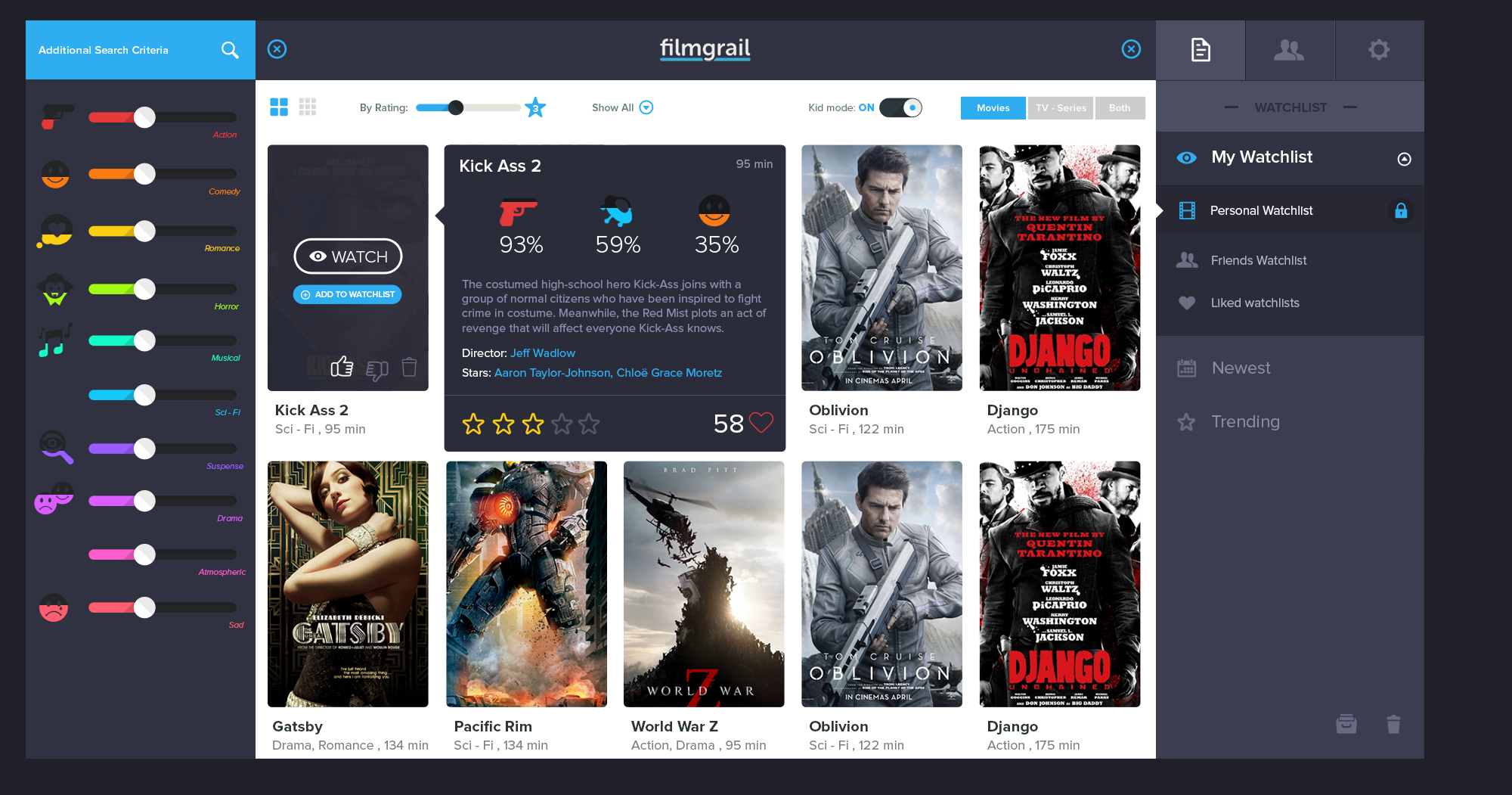This screenshot has width=1512, height=795.
Task: Click the Action gun genre icon
Action: (x=57, y=116)
